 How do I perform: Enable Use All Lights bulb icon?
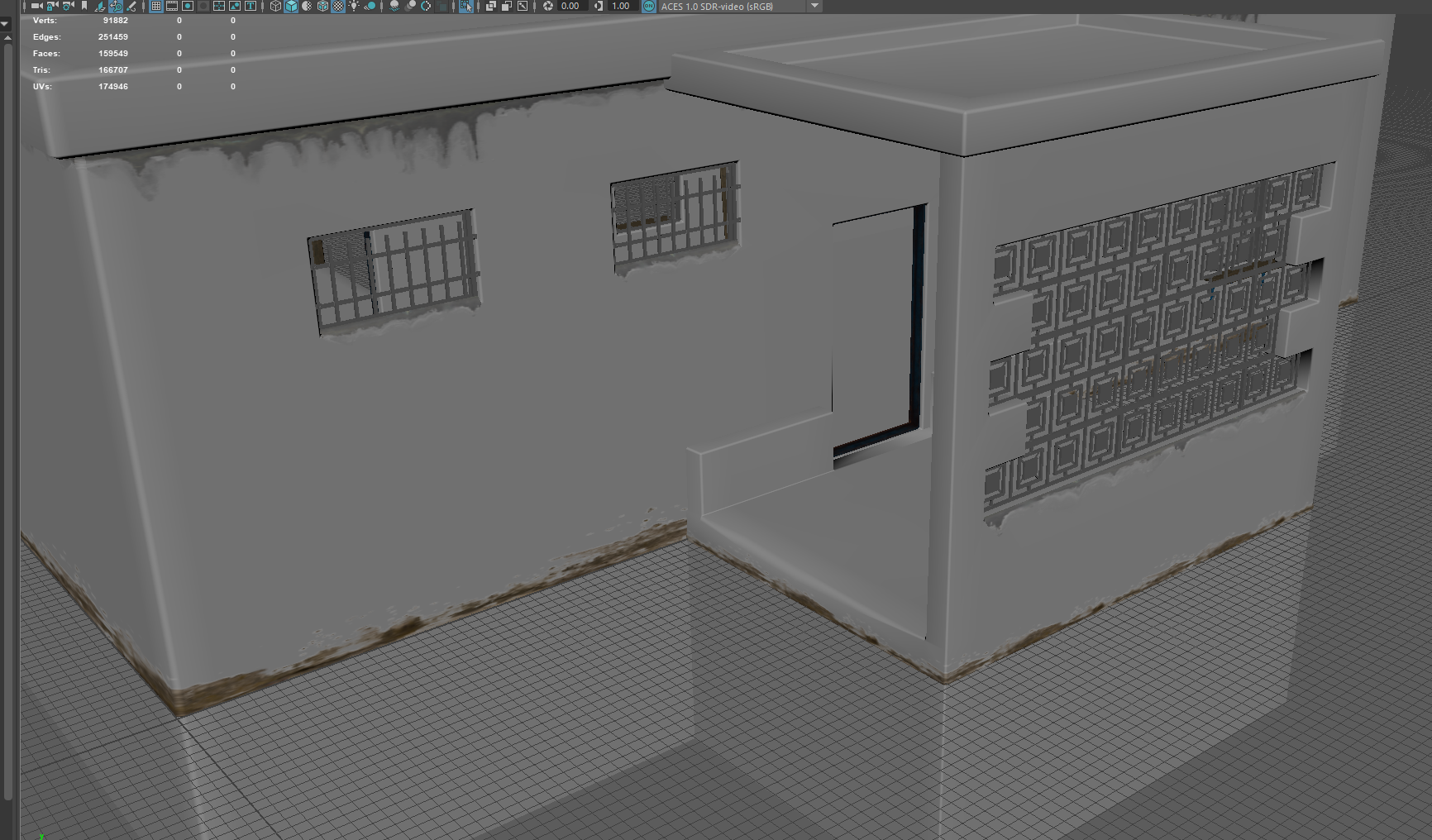(x=354, y=6)
